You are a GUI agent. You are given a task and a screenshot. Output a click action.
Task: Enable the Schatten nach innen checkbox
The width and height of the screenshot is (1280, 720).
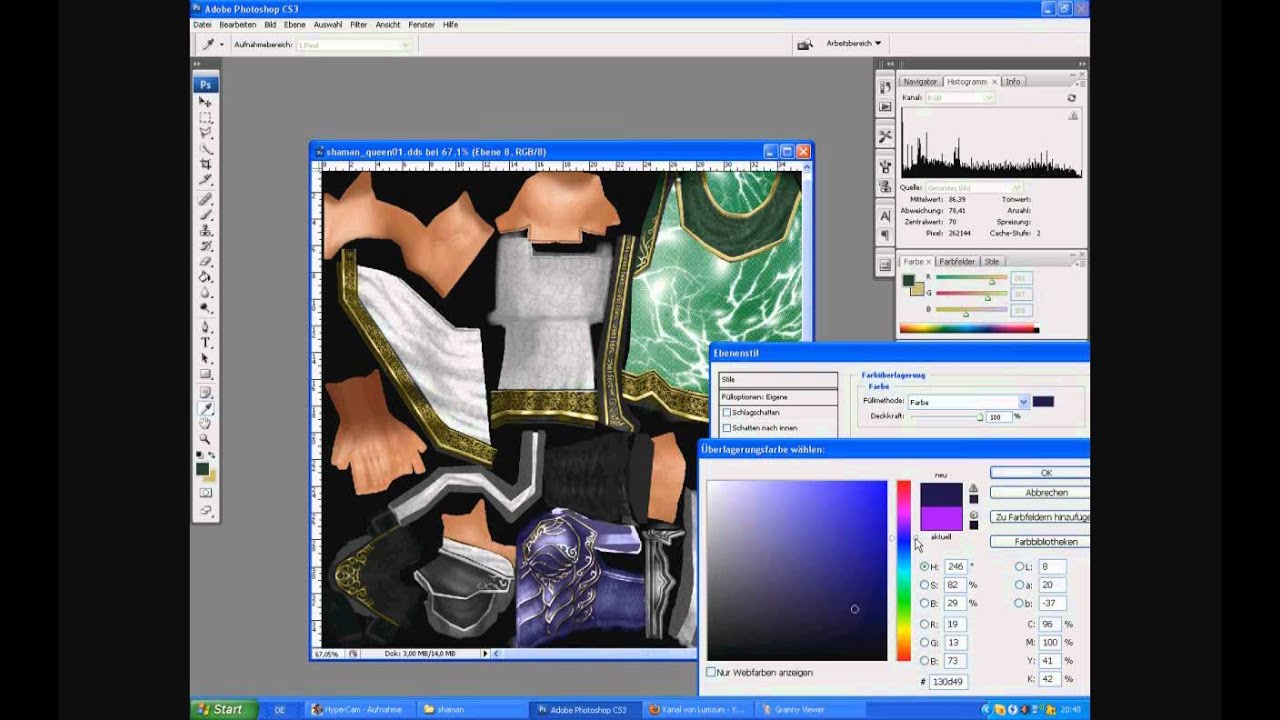pos(727,428)
